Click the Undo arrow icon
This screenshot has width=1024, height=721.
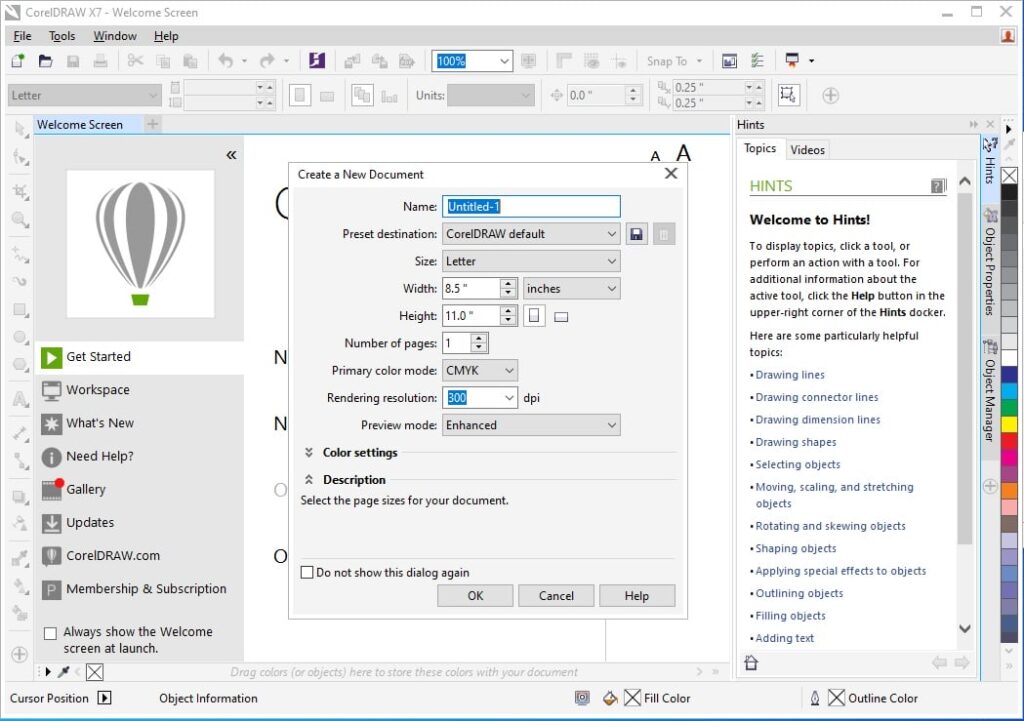coord(225,61)
